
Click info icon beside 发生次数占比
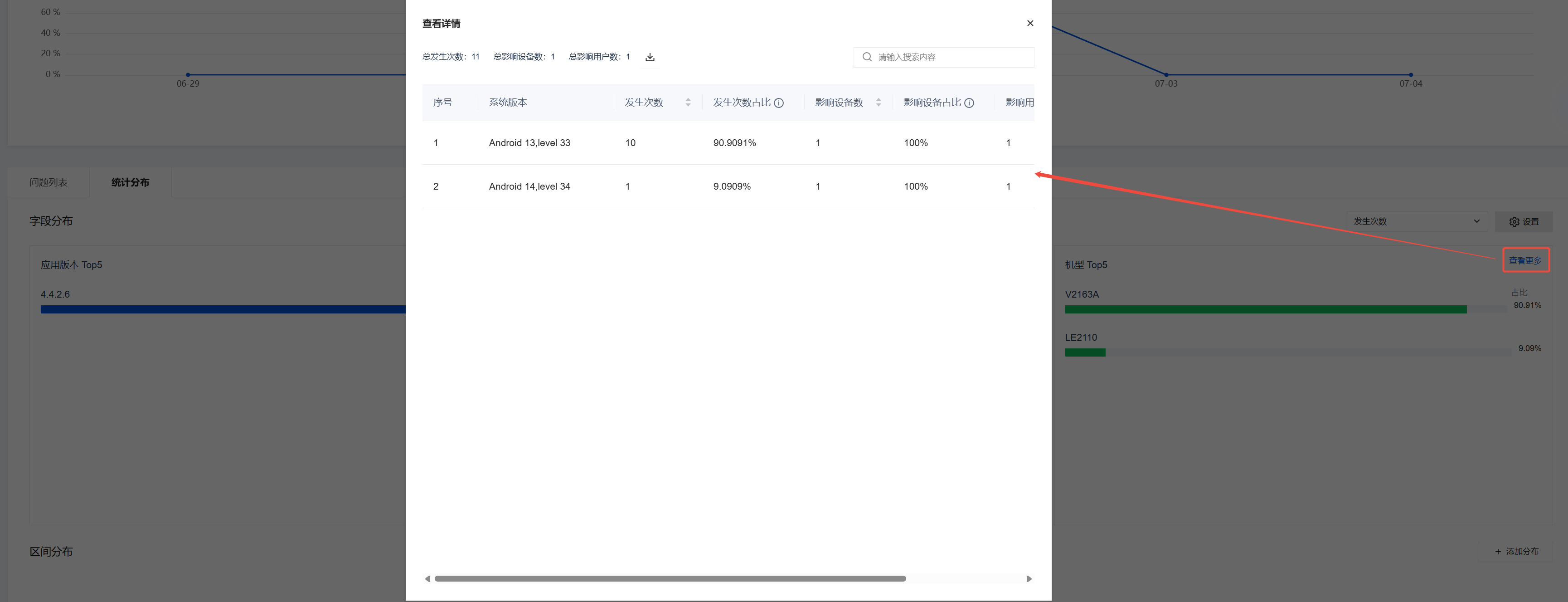coord(778,103)
